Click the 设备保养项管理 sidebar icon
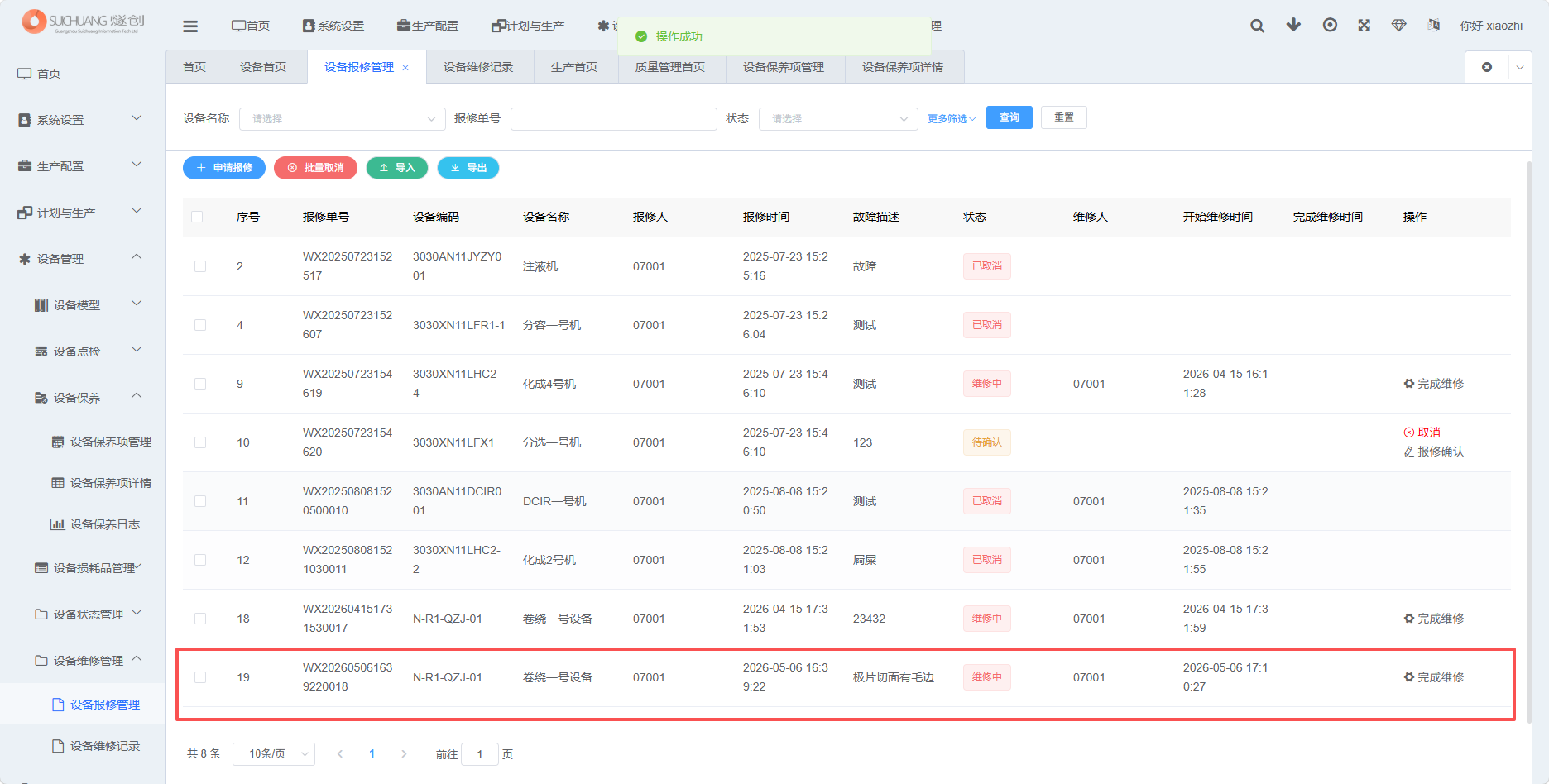 click(58, 442)
